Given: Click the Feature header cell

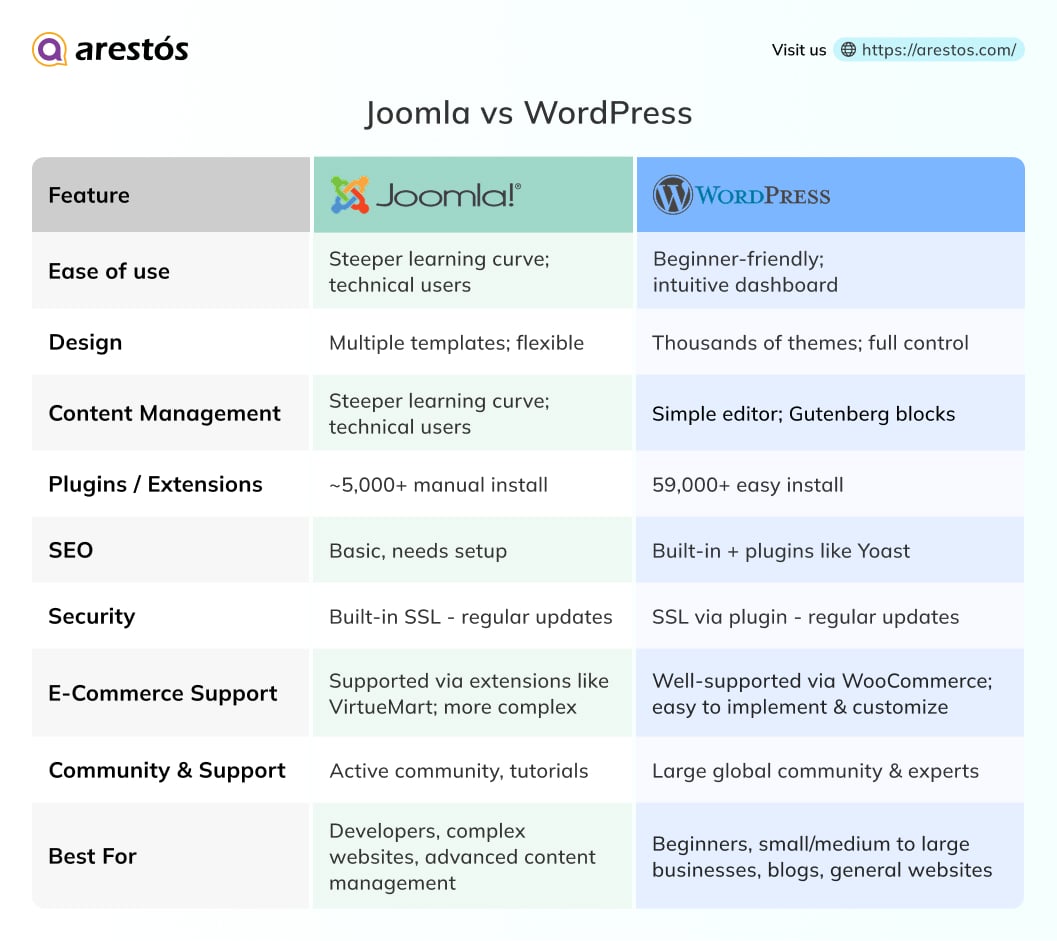Looking at the screenshot, I should coord(89,196).
